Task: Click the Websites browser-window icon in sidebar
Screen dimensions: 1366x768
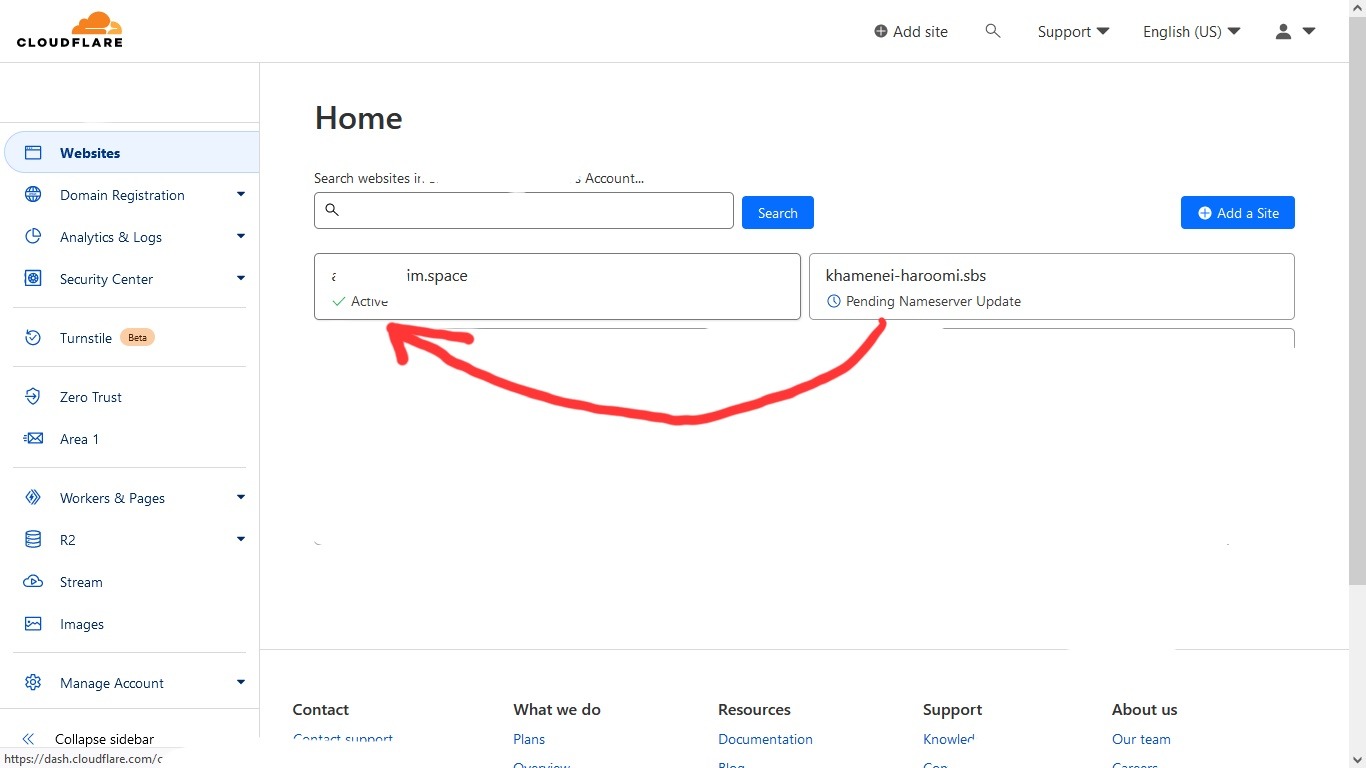Action: click(x=33, y=153)
